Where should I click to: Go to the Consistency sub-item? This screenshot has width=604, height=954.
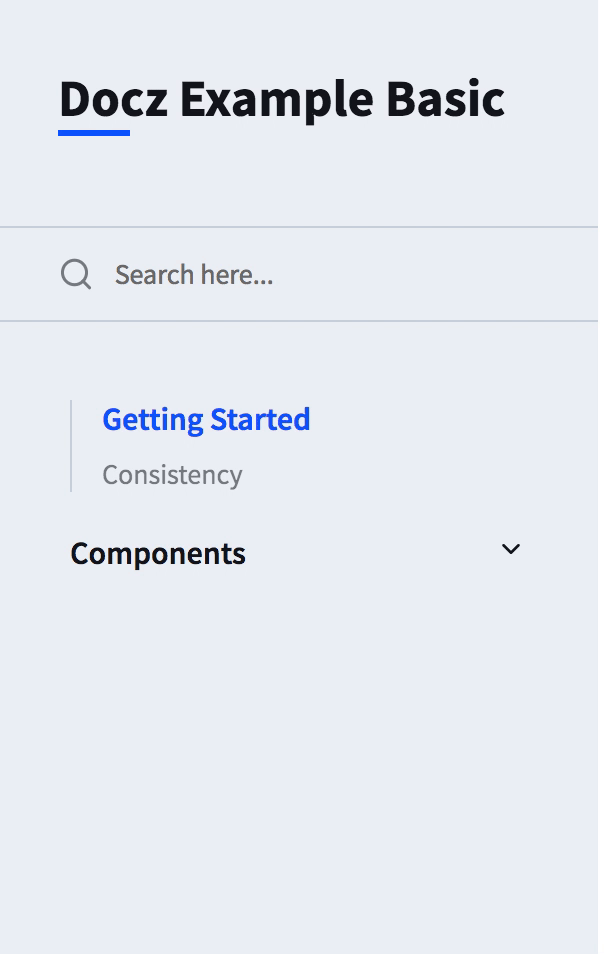tap(172, 475)
